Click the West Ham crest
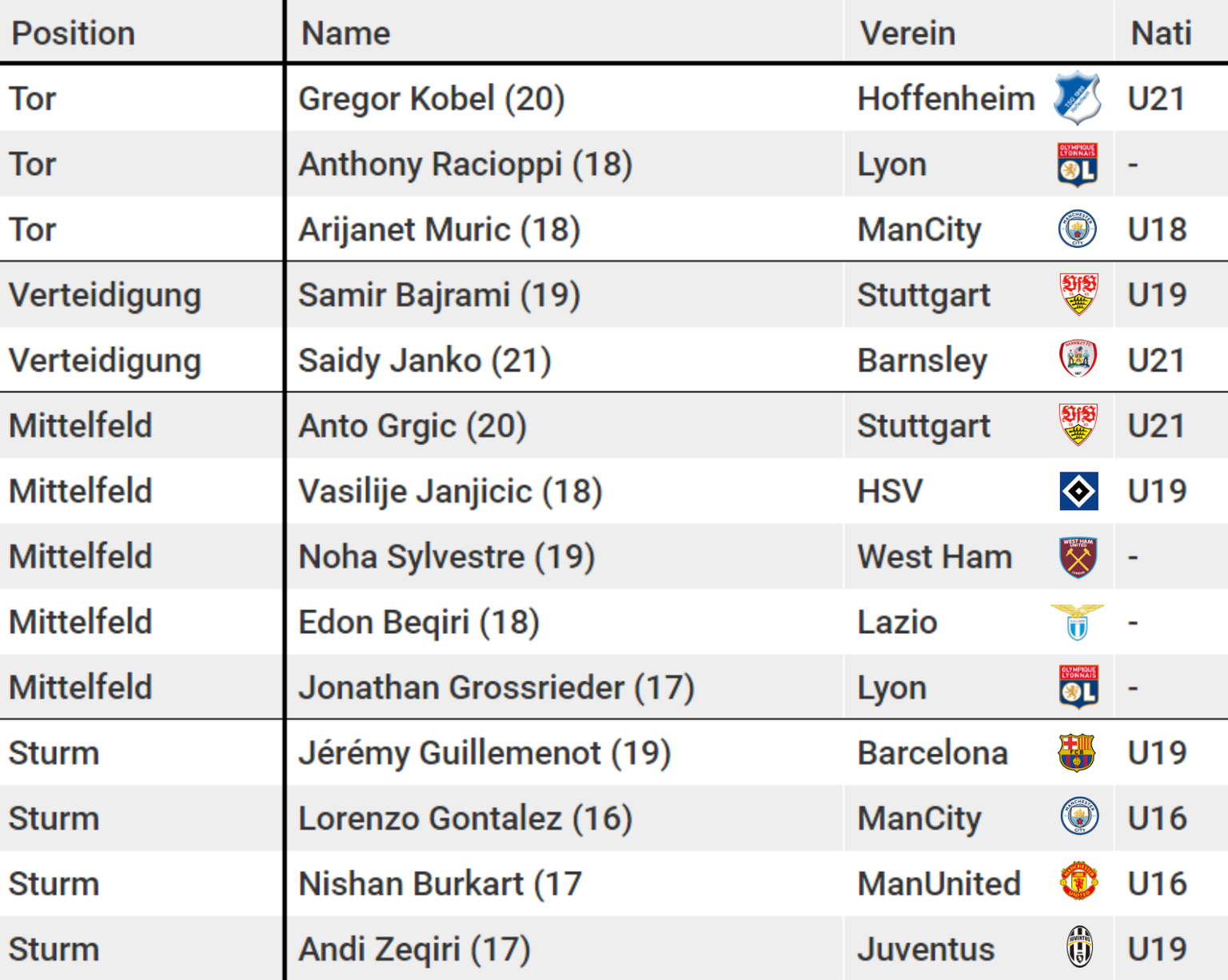The image size is (1228, 980). click(x=1078, y=556)
